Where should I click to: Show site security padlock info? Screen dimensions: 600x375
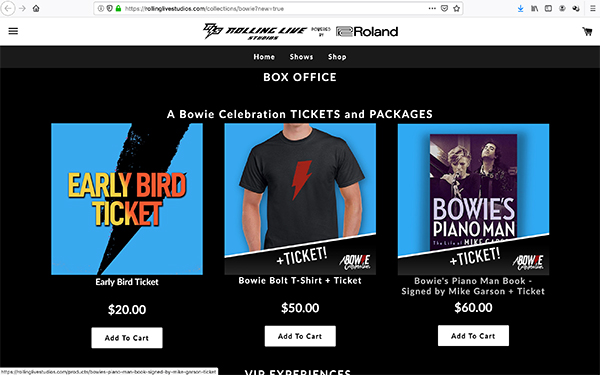118,8
